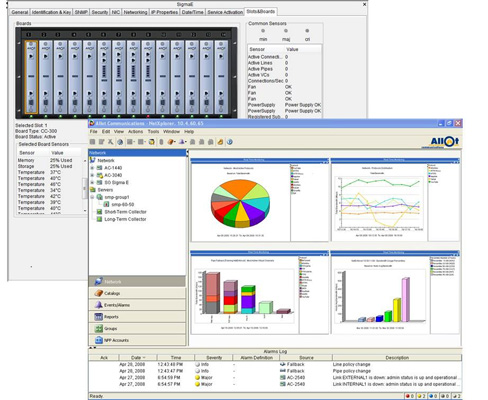
Task: Open the Reports navigation pane
Action: pyautogui.click(x=137, y=317)
